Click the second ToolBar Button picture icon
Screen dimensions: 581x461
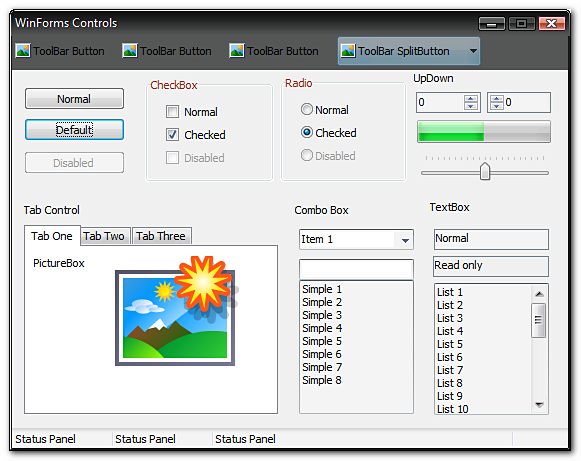click(x=130, y=50)
